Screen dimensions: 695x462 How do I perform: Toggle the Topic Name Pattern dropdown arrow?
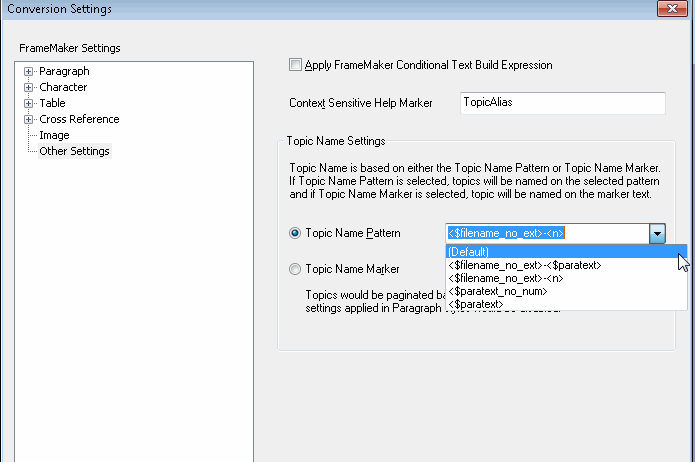[657, 233]
